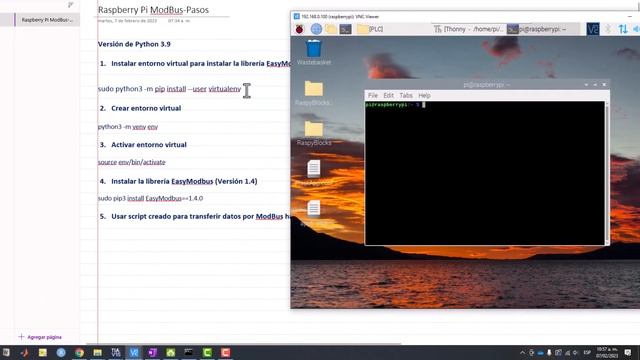Click the '4. Instalar la librería EasyModbus' heading
The width and height of the screenshot is (640, 360).
coord(178,181)
